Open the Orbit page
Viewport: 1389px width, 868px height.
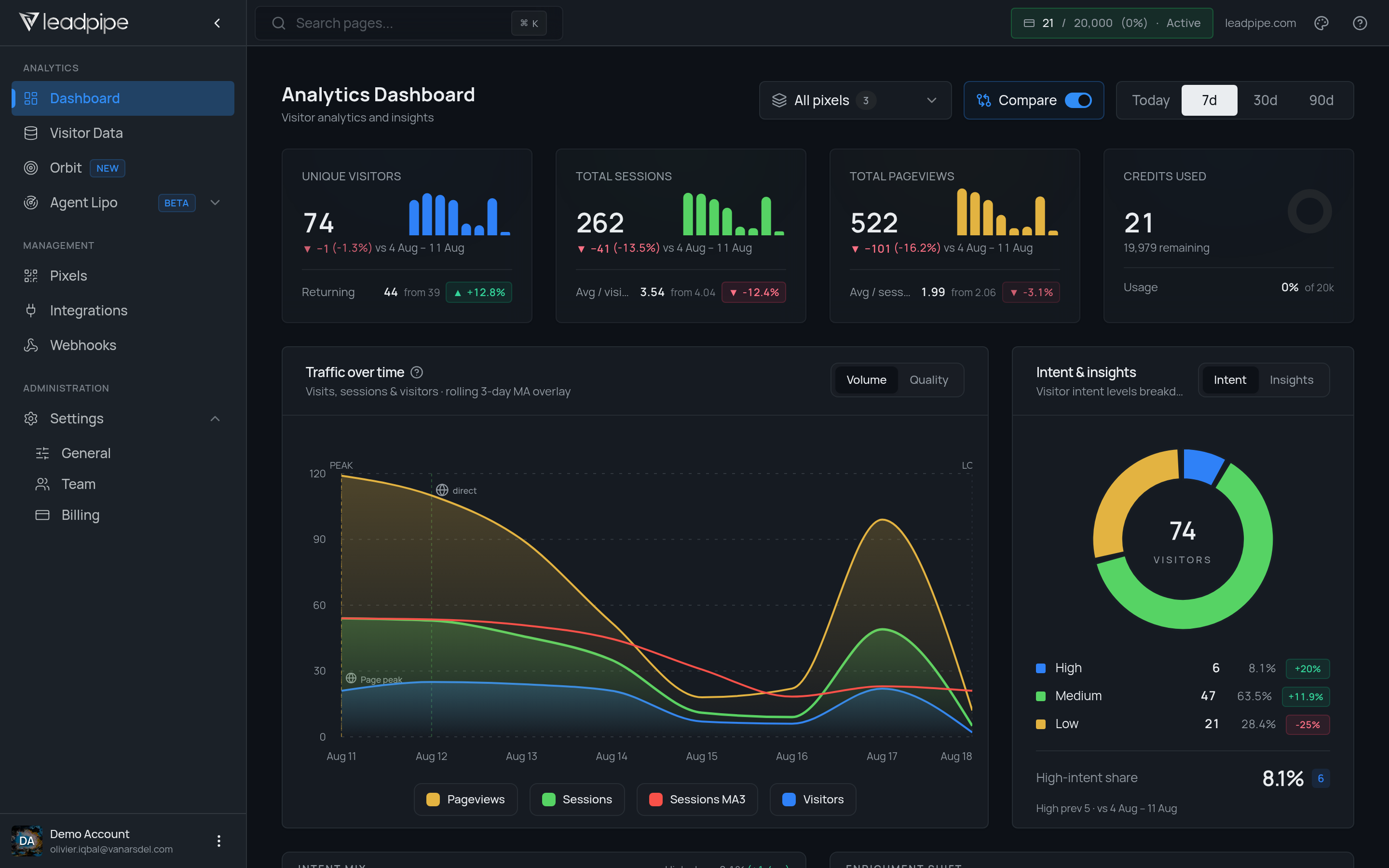(x=123, y=168)
